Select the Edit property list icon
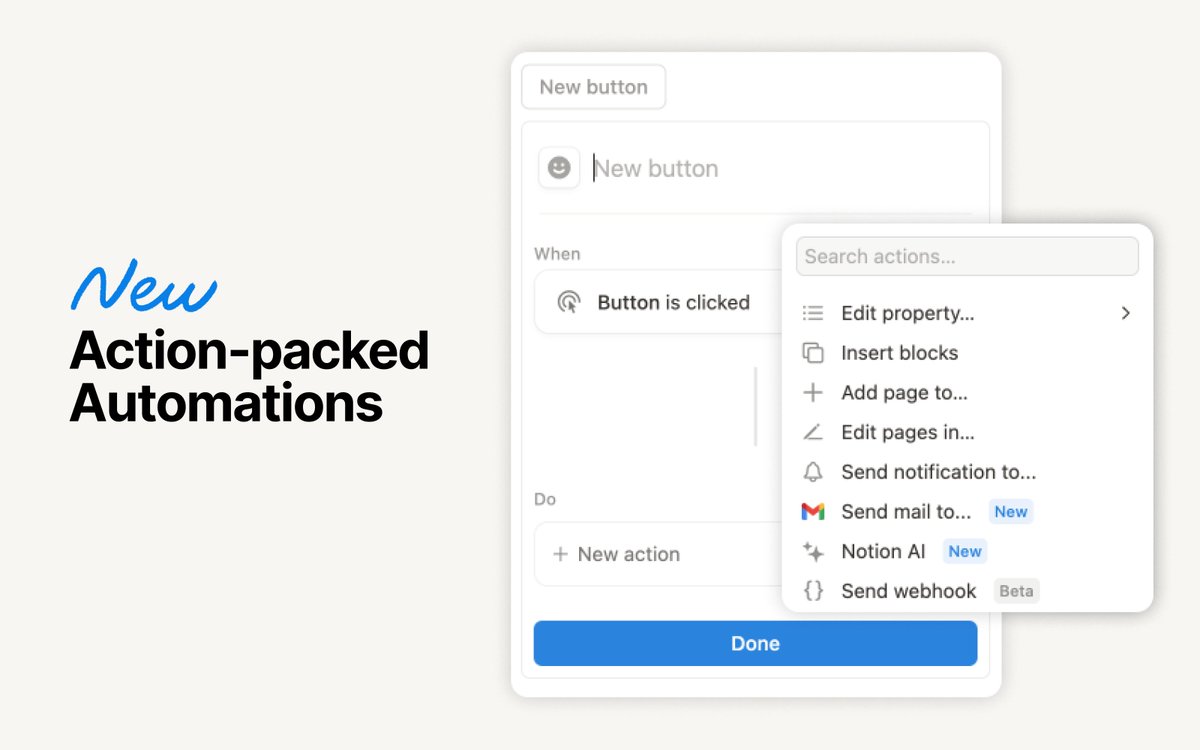Image resolution: width=1200 pixels, height=750 pixels. pyautogui.click(x=813, y=313)
